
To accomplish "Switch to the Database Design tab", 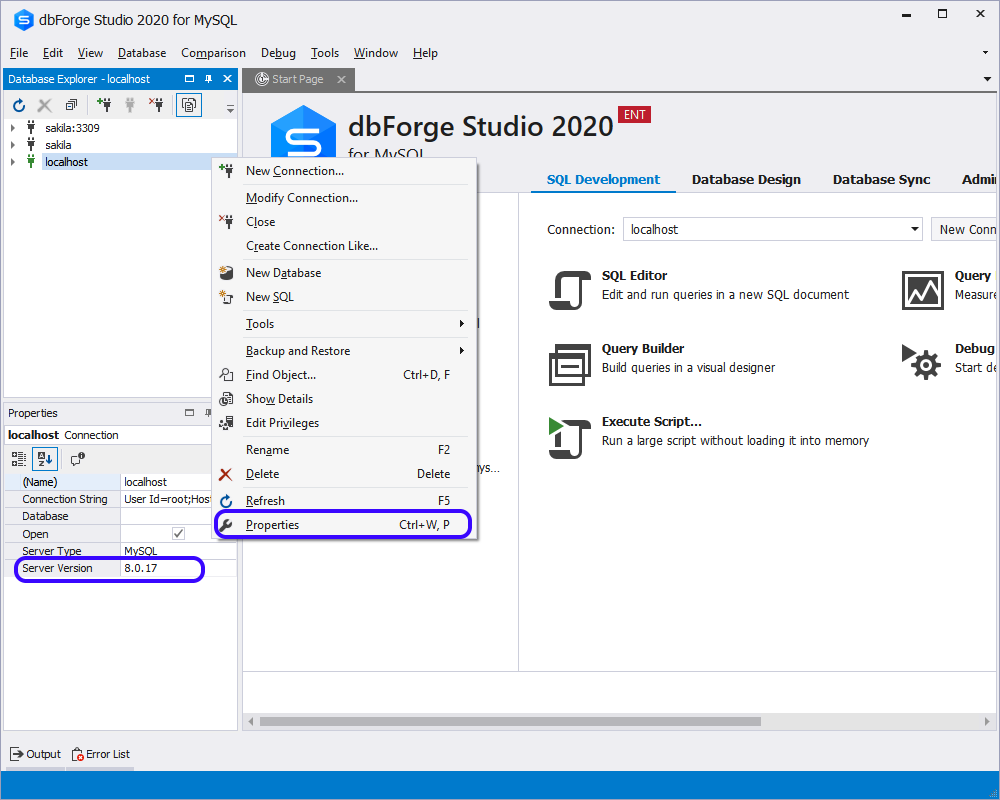I will [x=746, y=180].
